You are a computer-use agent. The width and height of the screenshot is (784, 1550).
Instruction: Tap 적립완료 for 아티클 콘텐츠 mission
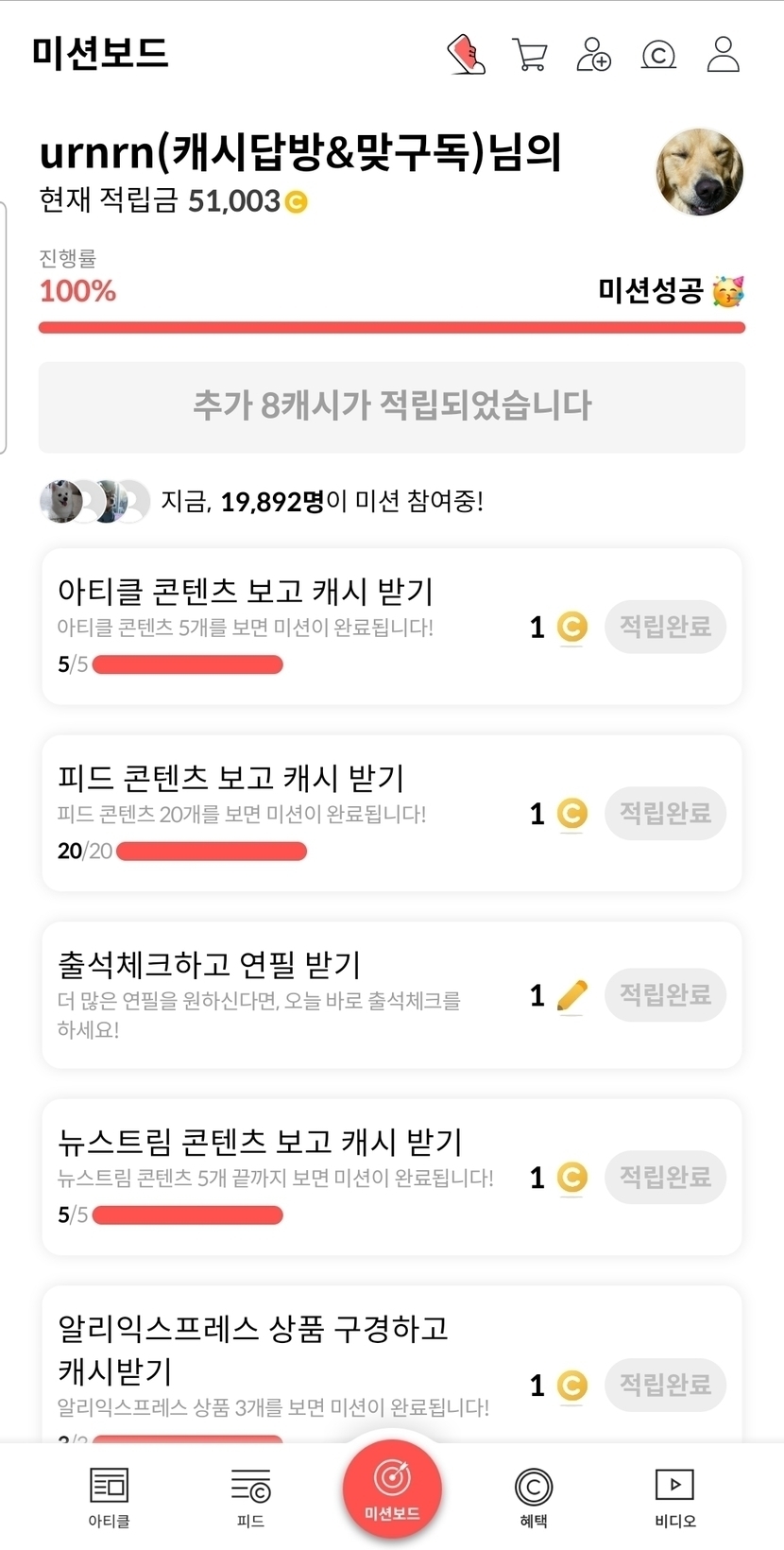(665, 627)
